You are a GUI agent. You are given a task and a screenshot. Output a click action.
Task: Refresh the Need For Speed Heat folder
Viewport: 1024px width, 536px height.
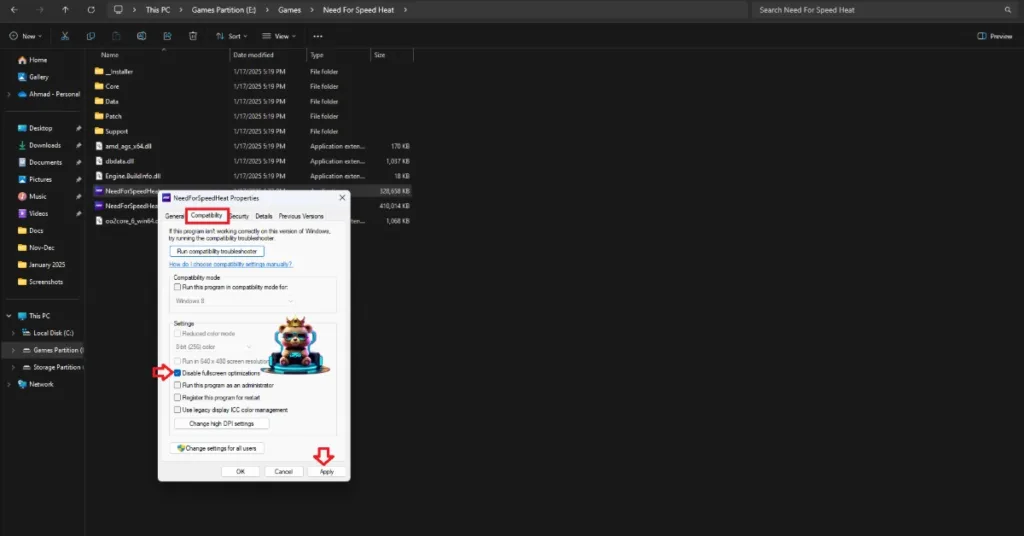[x=91, y=10]
